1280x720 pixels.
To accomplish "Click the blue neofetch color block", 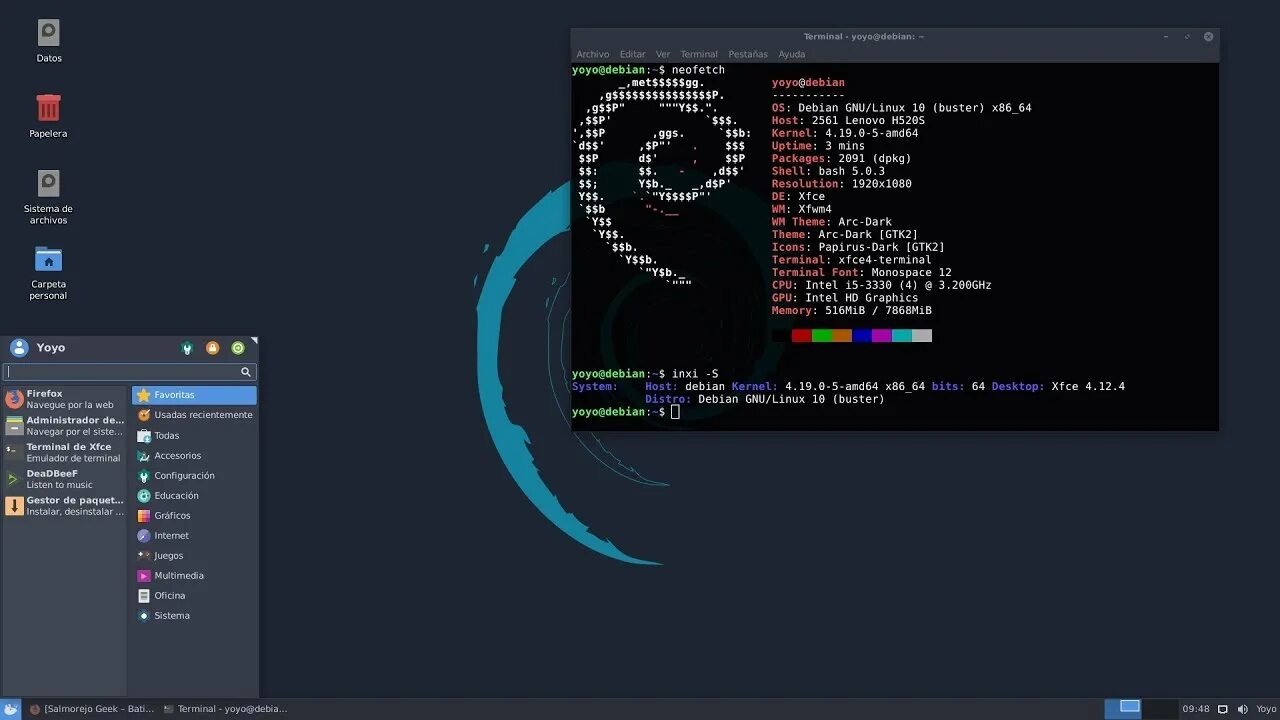I will [x=862, y=336].
